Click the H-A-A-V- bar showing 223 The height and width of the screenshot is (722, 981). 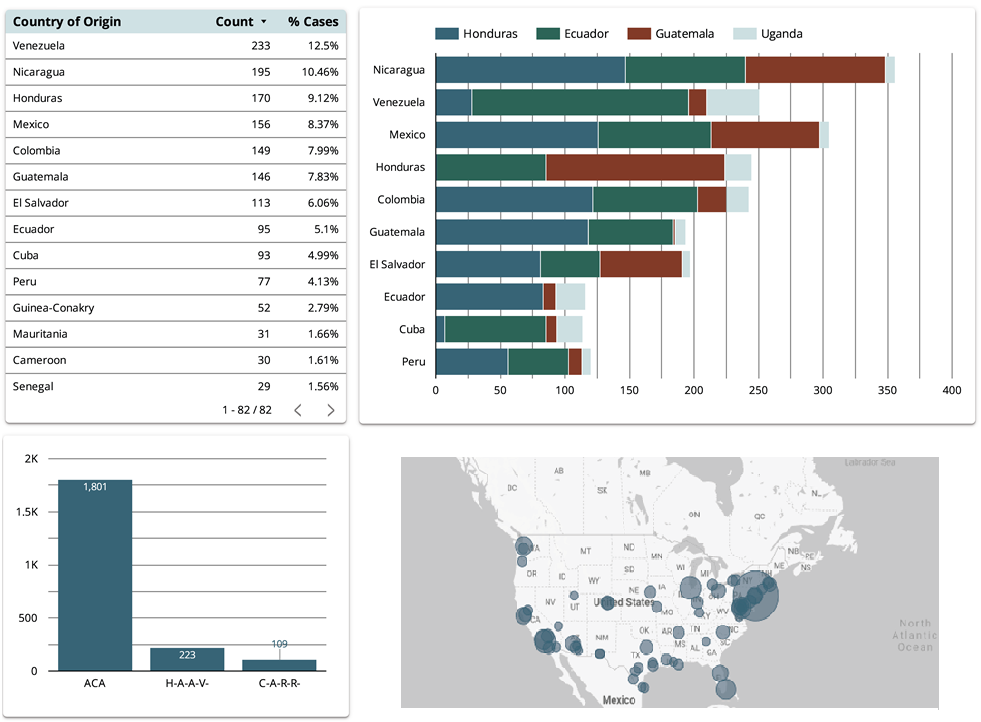(x=187, y=659)
